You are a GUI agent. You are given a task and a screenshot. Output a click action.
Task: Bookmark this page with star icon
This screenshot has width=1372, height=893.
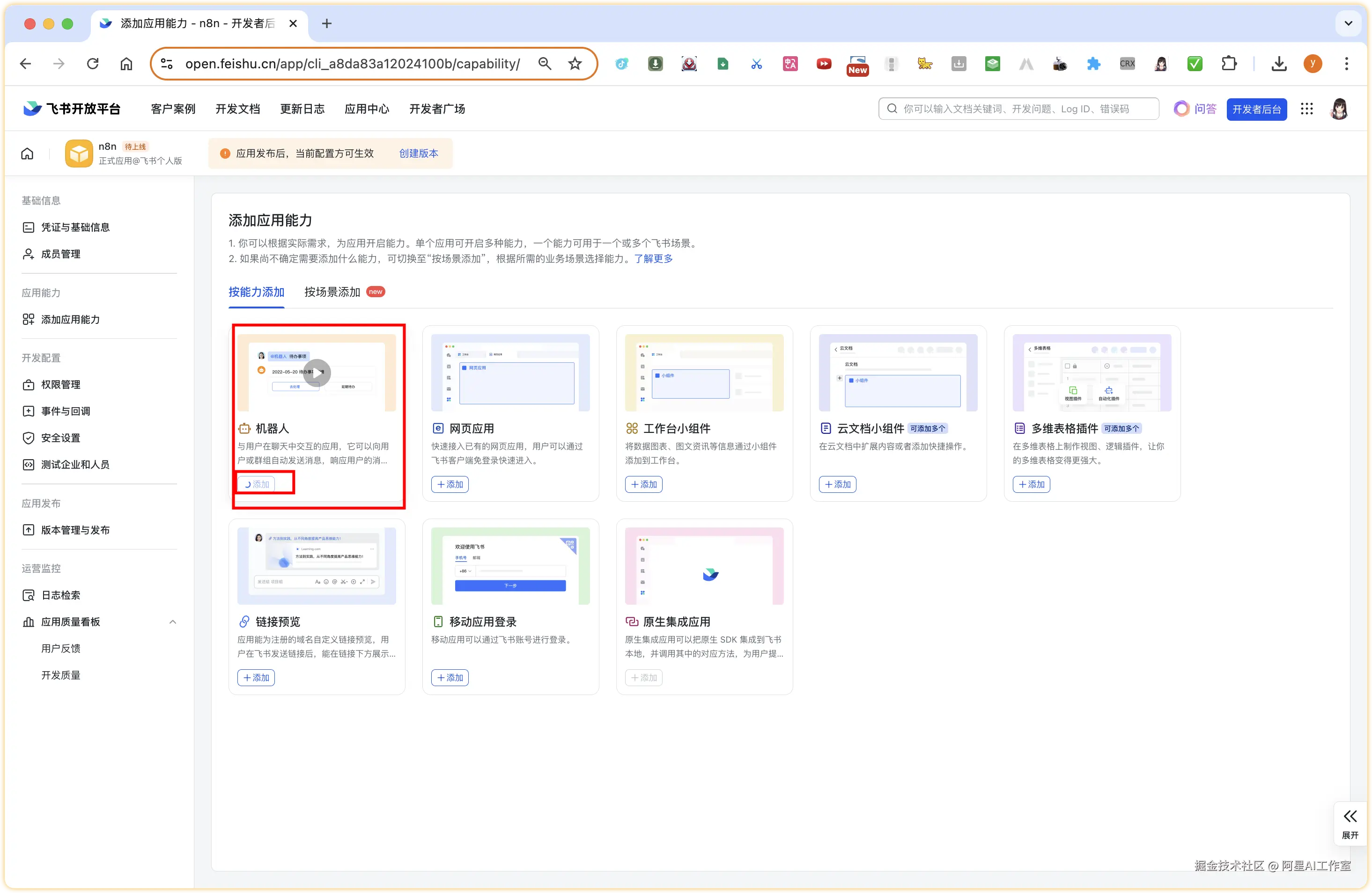tap(575, 64)
